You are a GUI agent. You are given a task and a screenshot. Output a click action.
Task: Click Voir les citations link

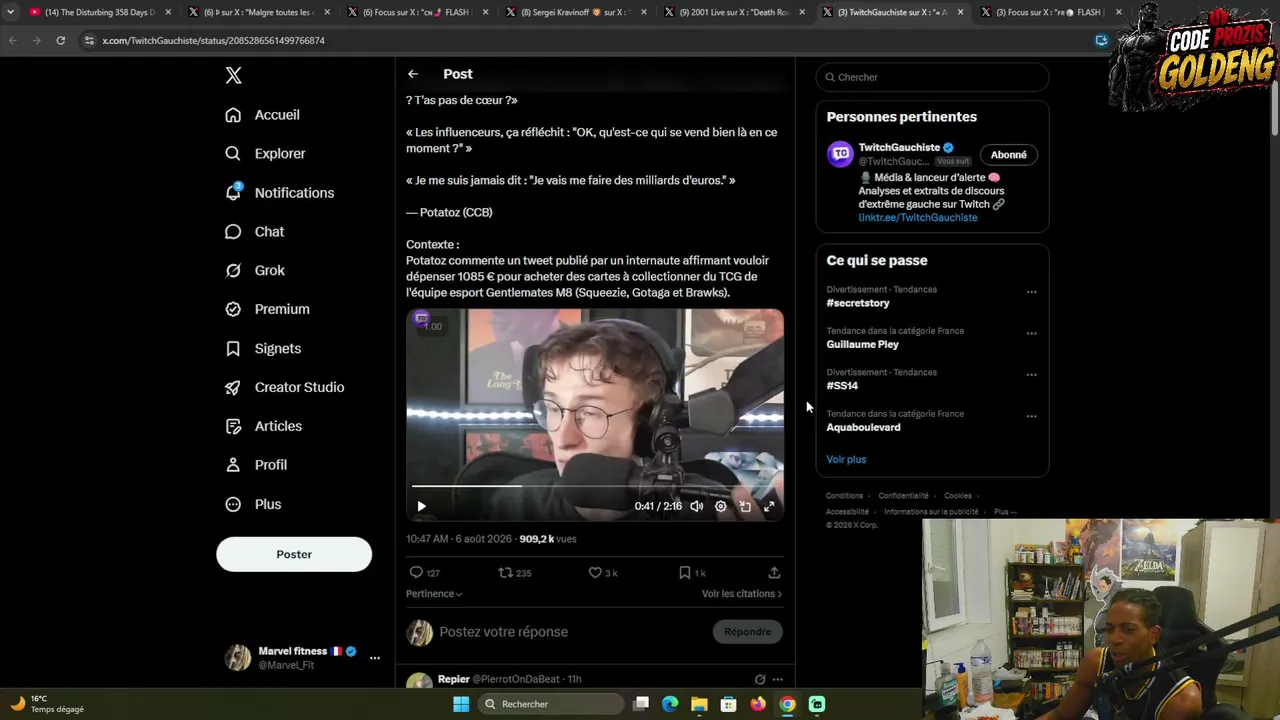[742, 594]
